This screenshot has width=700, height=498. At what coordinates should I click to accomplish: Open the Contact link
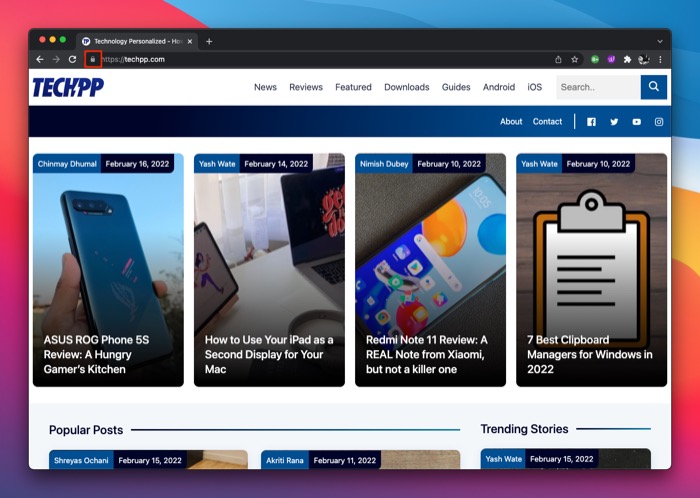pos(547,121)
